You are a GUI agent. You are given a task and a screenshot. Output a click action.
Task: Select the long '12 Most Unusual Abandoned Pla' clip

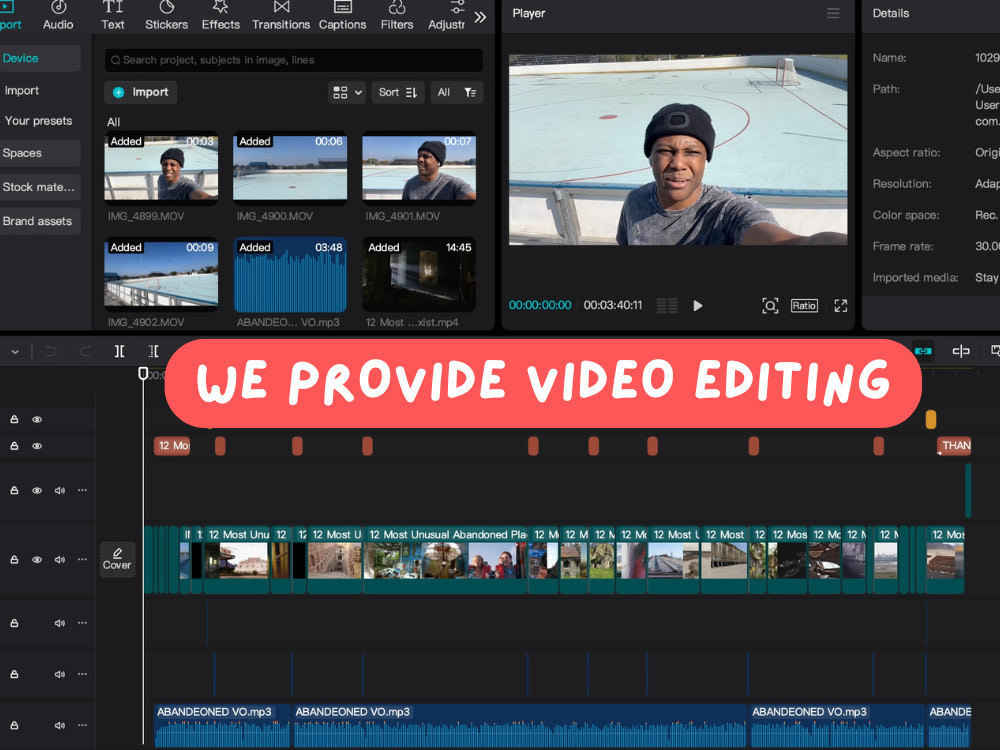[446, 560]
